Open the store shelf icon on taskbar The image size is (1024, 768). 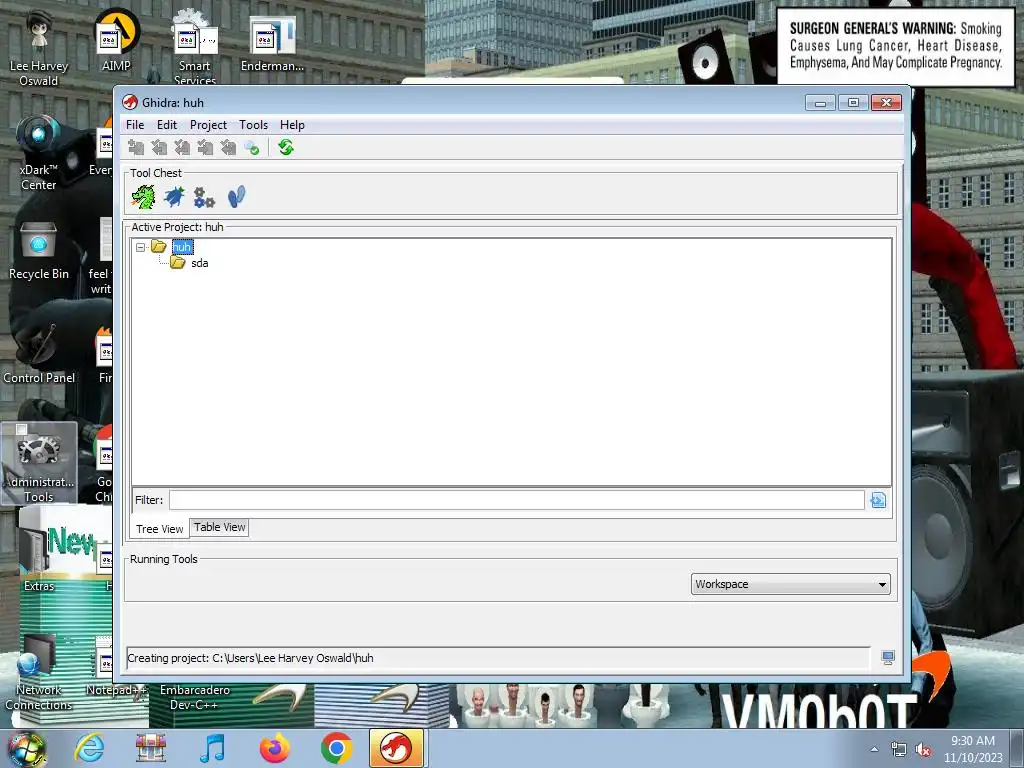tap(151, 748)
